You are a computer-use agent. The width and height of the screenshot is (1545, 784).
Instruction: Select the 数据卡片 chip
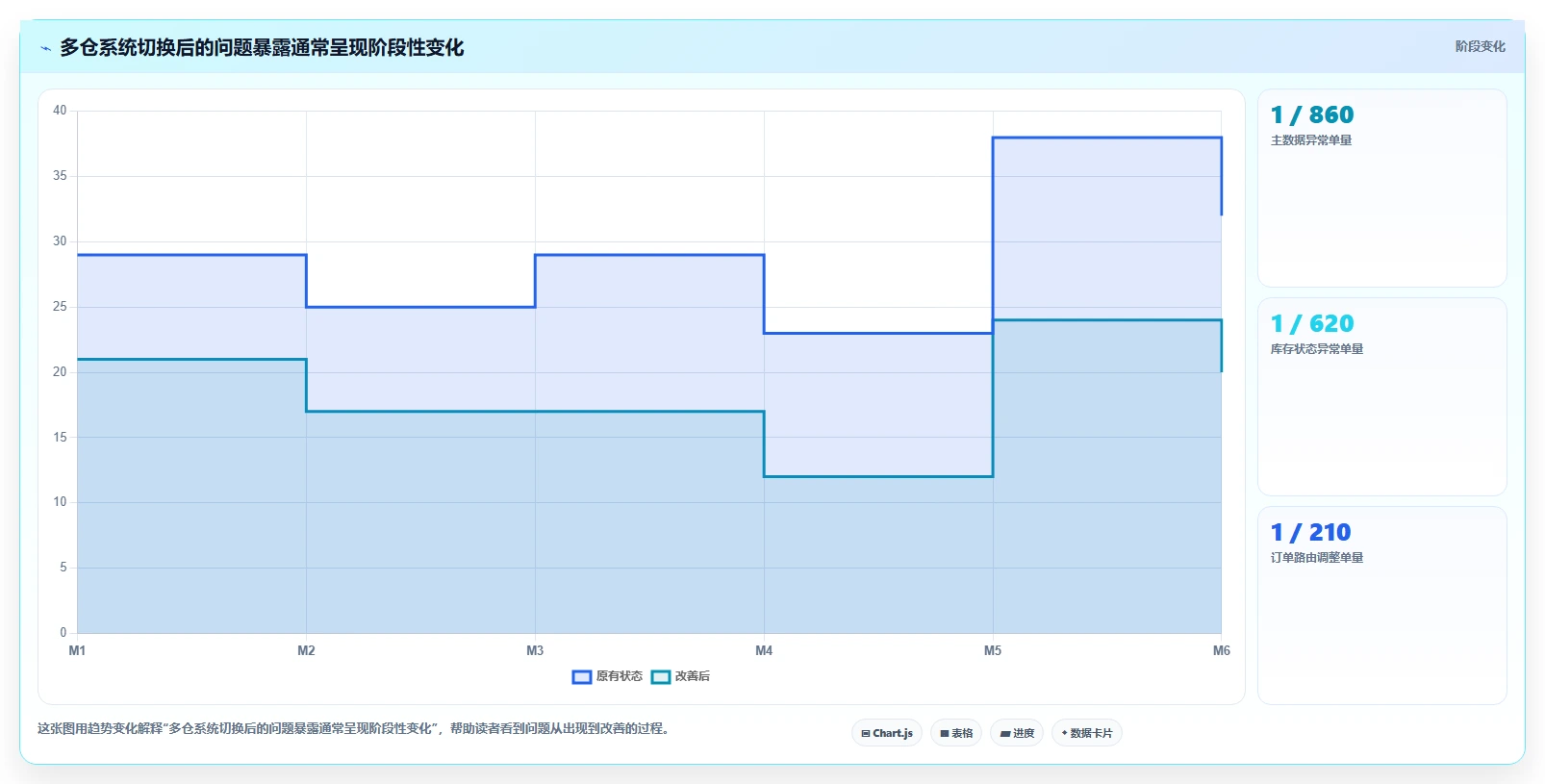(x=1087, y=733)
